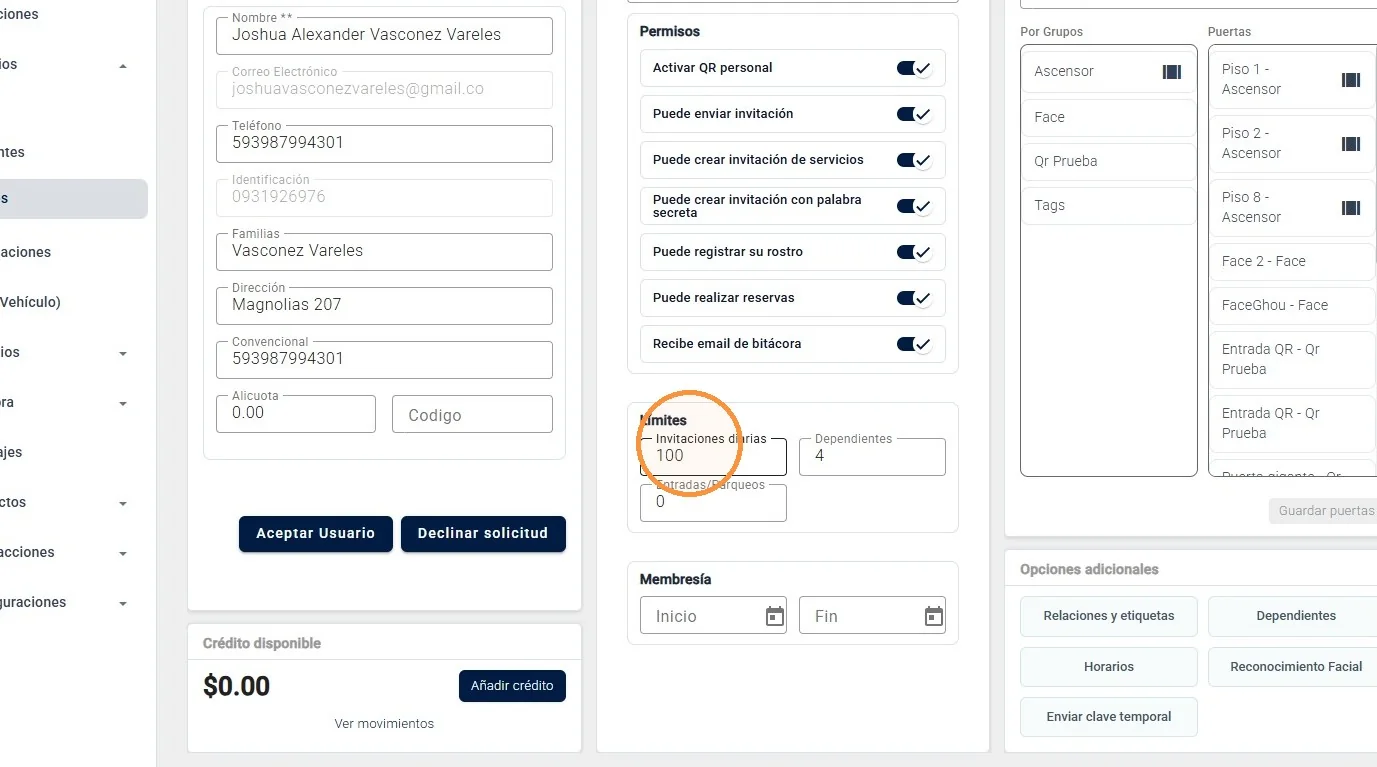Click the Convencional input field
This screenshot has height=767, width=1377.
(384, 360)
